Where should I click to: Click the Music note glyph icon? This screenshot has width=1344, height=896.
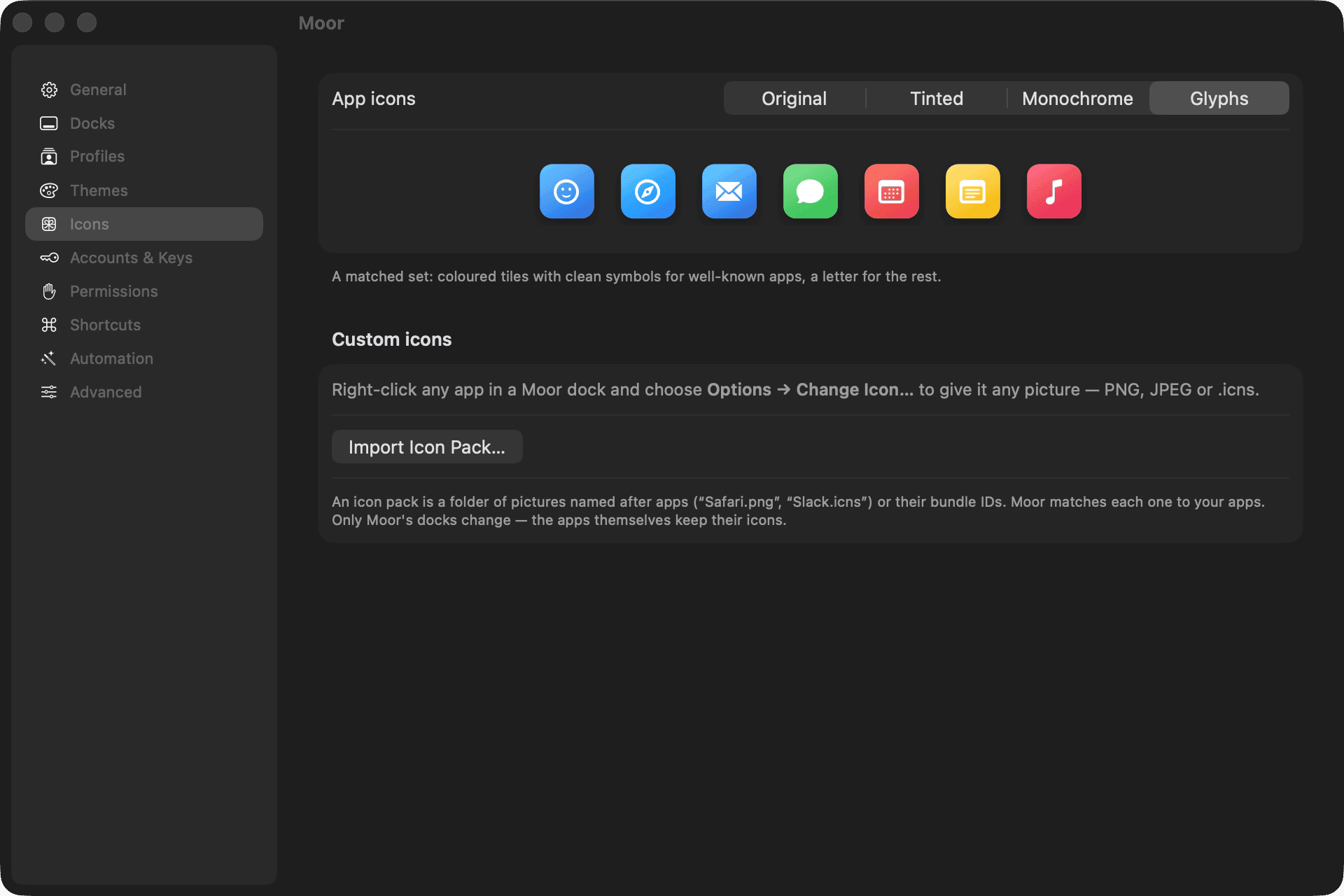[1054, 191]
